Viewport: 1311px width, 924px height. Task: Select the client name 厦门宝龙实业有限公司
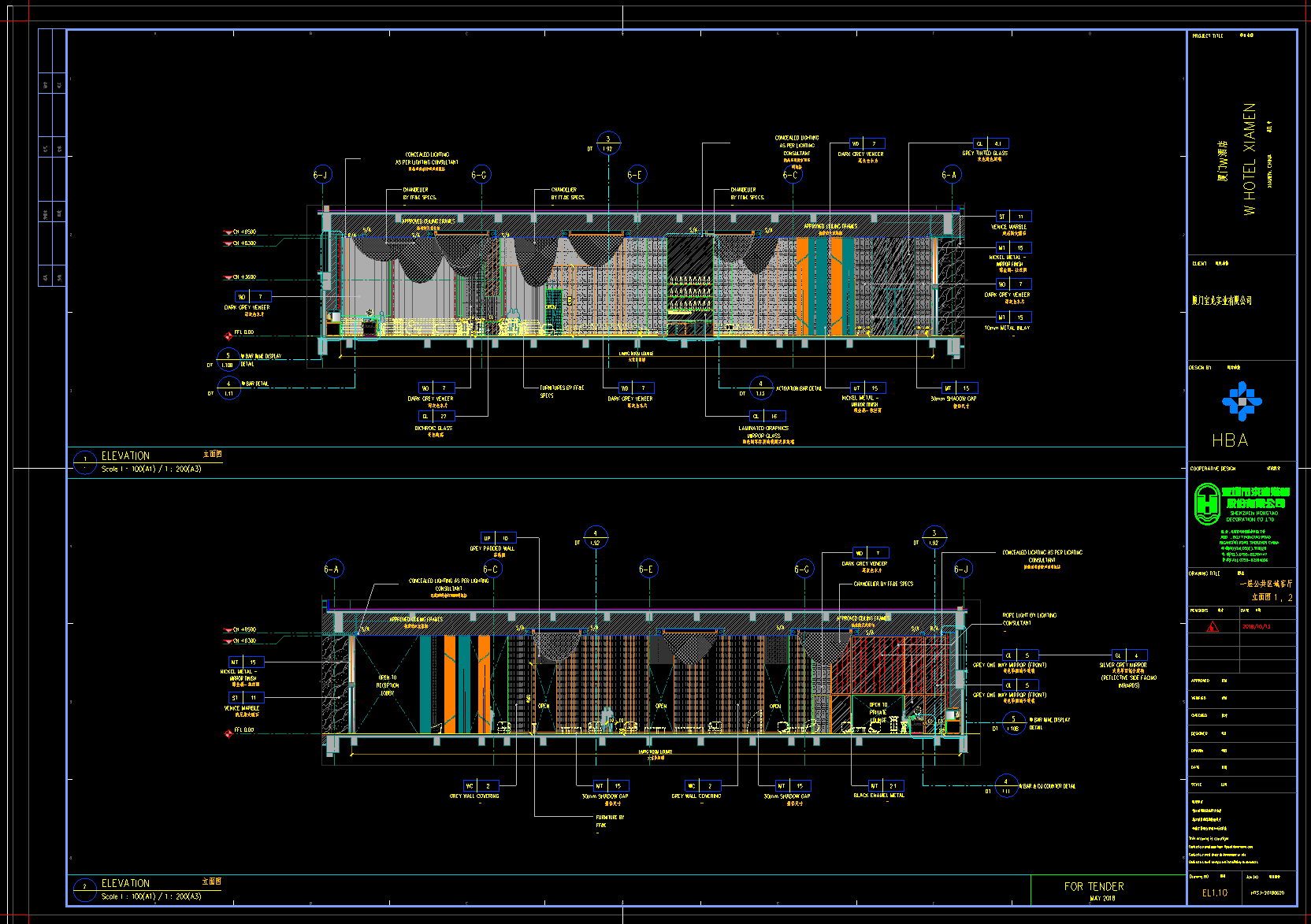point(1222,300)
